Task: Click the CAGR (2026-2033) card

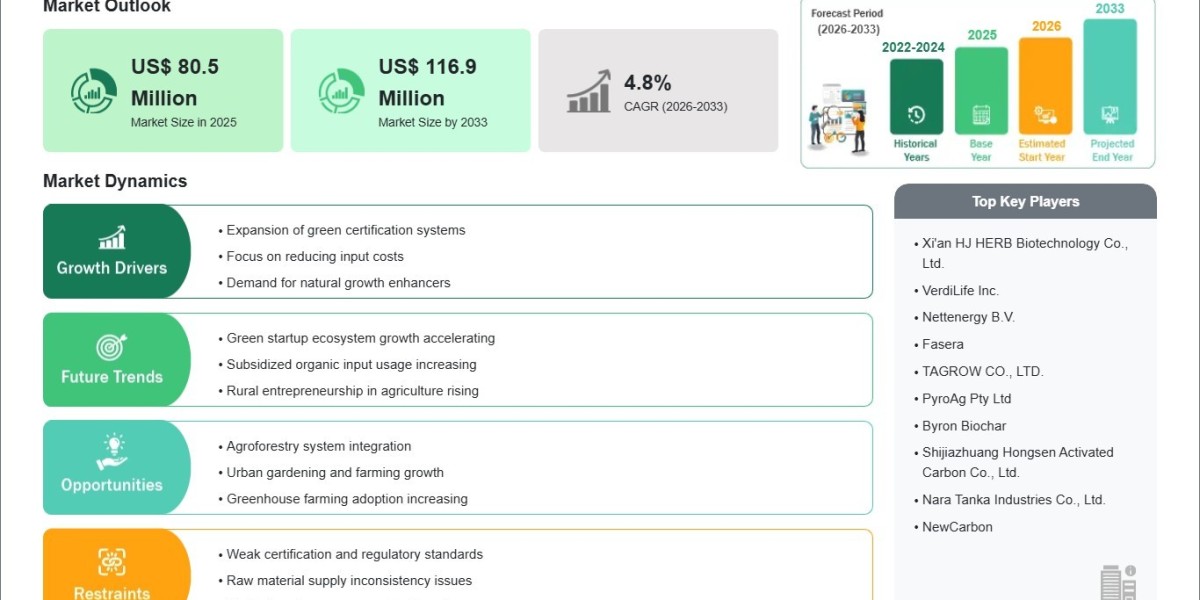Action: click(658, 91)
